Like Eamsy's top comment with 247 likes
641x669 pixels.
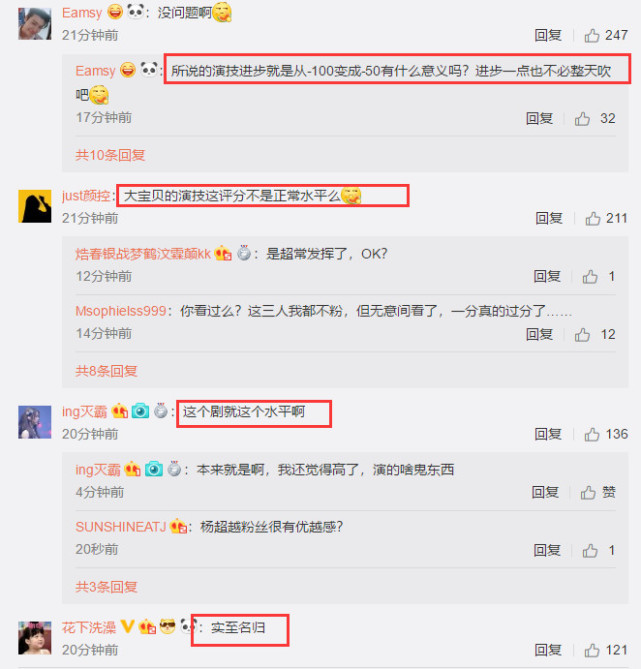point(592,35)
